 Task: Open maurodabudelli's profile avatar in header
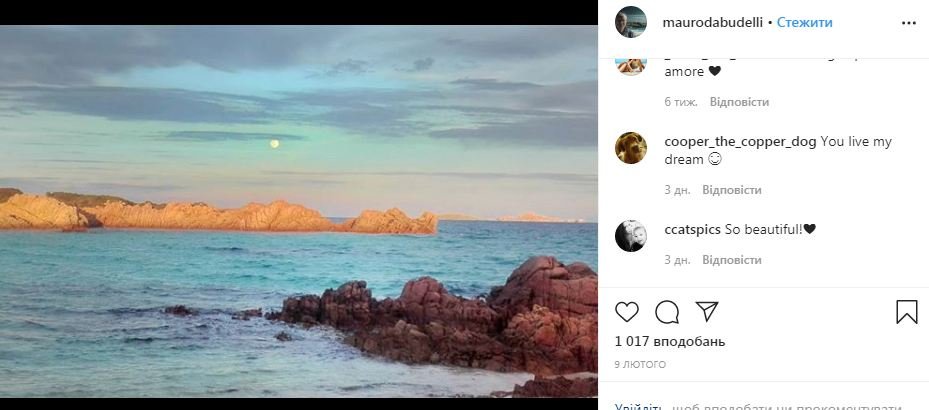[630, 22]
